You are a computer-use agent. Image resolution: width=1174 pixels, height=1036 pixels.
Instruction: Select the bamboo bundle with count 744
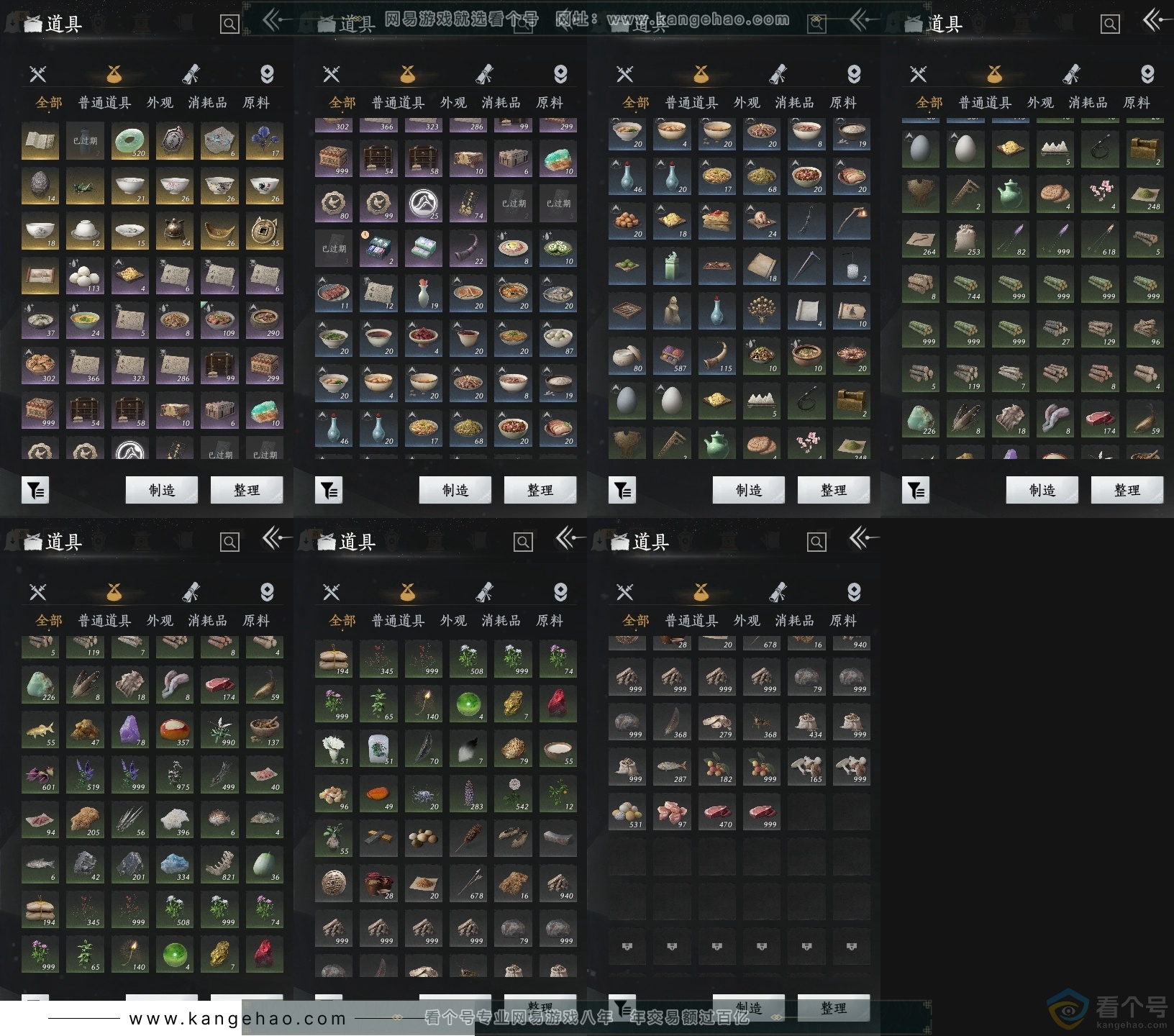click(x=965, y=284)
